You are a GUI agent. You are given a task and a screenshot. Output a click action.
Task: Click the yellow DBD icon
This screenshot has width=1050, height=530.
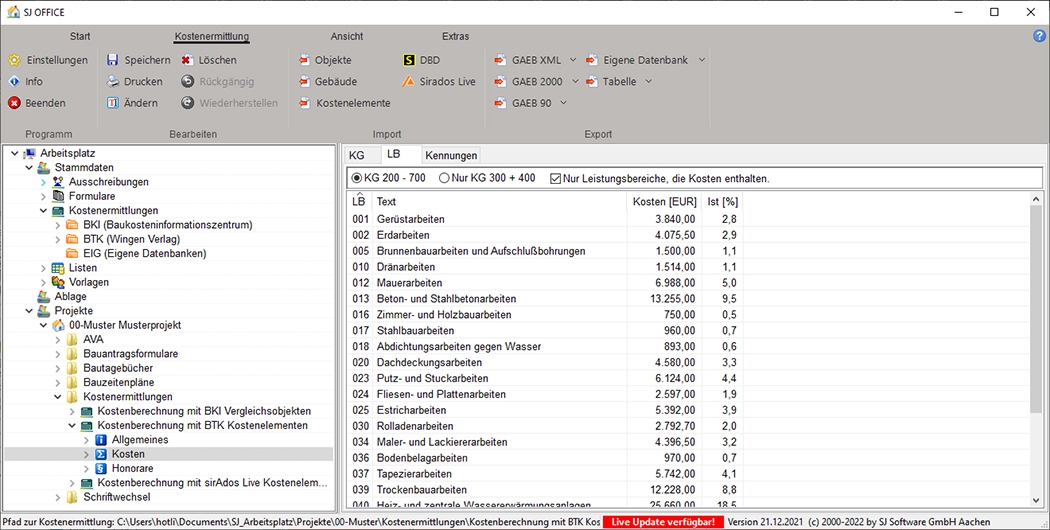408,60
